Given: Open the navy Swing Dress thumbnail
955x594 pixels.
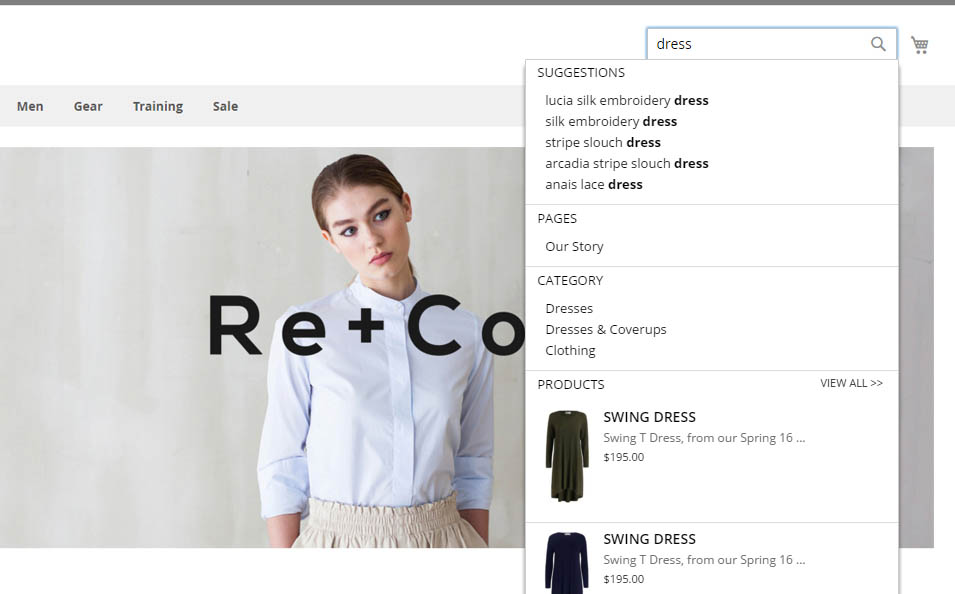Looking at the screenshot, I should pos(567,562).
